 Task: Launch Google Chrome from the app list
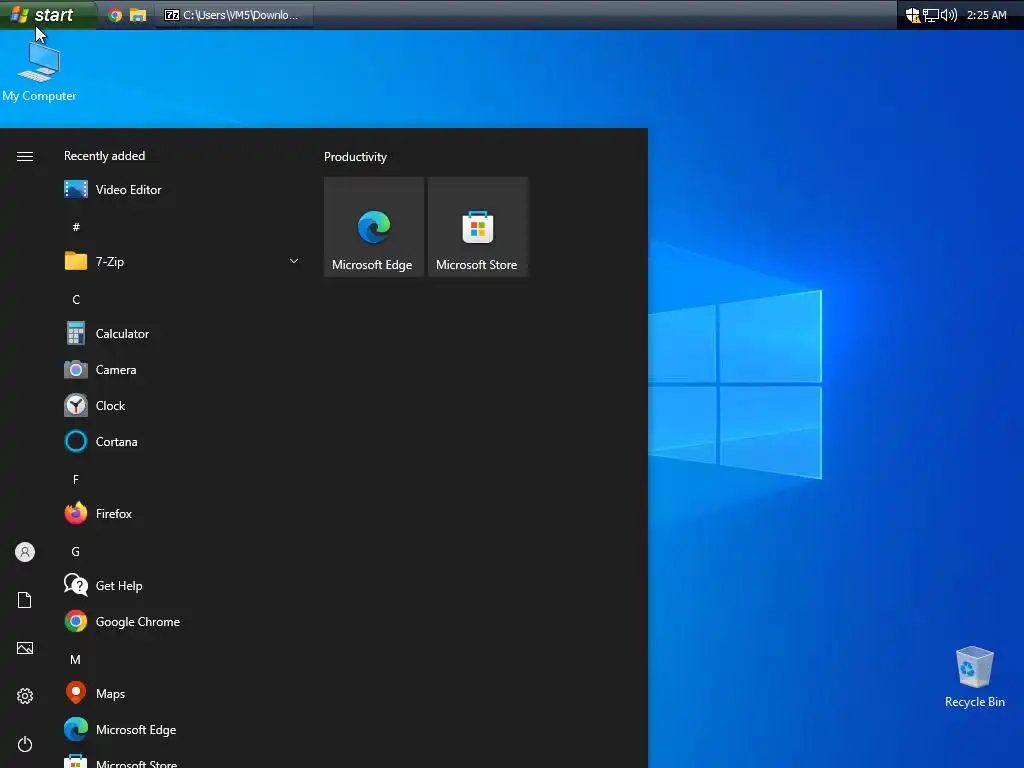[x=183, y=622]
